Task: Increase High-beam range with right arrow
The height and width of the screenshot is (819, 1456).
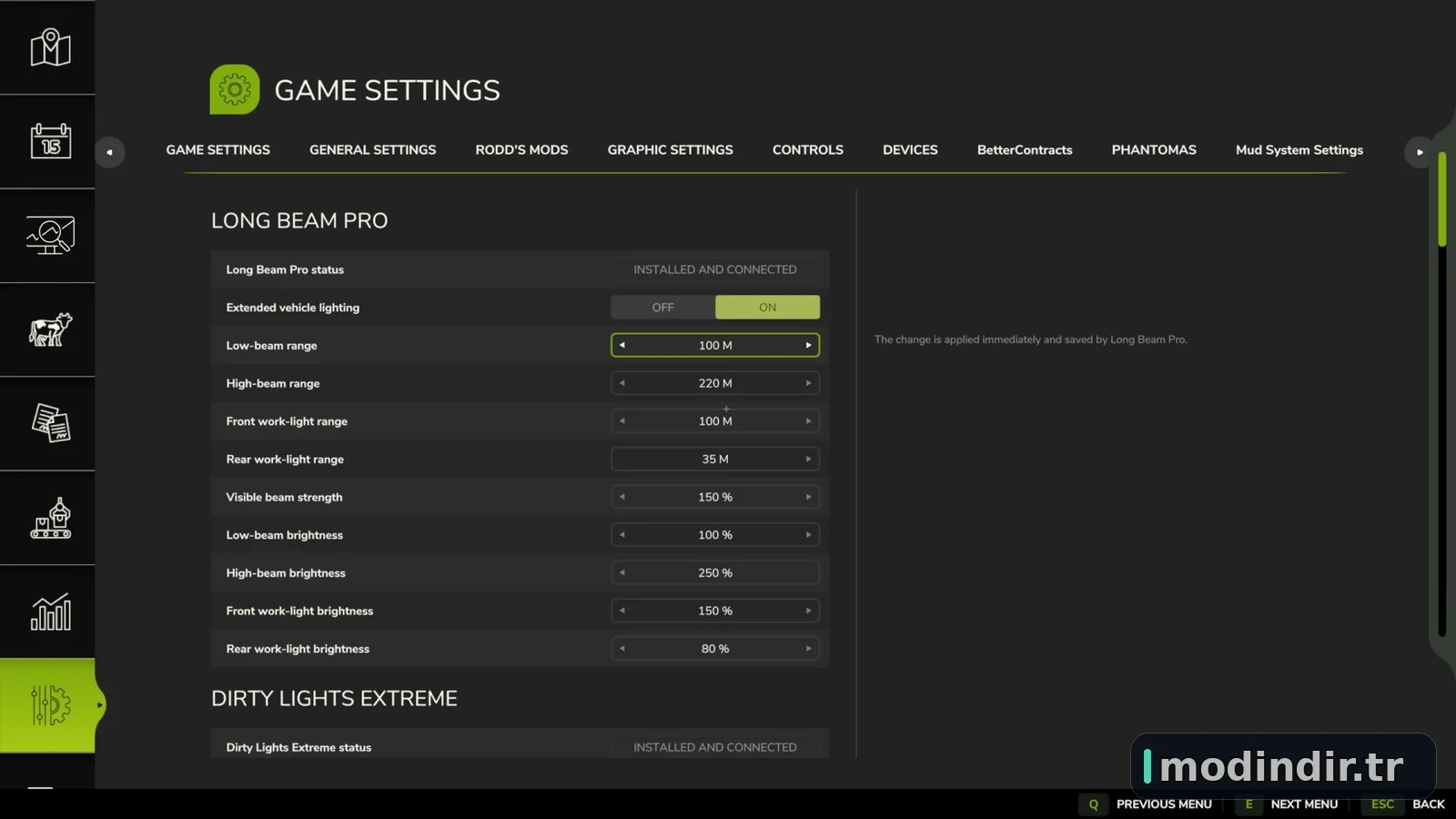Action: (x=808, y=383)
